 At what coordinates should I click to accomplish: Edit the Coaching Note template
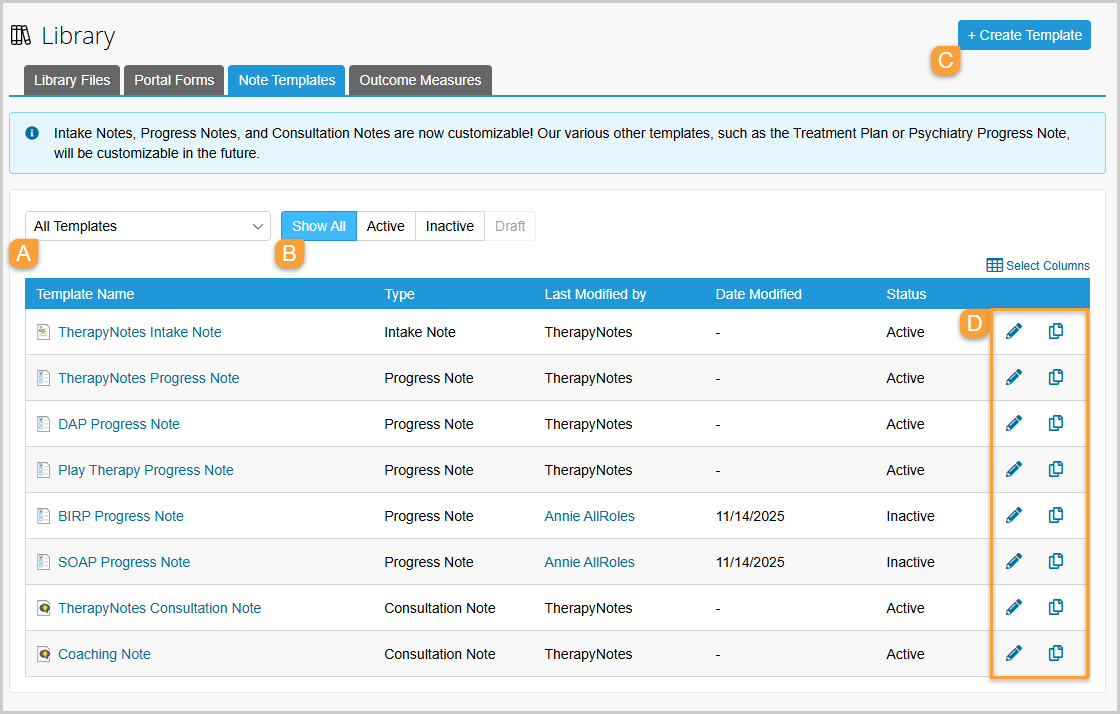tap(1014, 653)
